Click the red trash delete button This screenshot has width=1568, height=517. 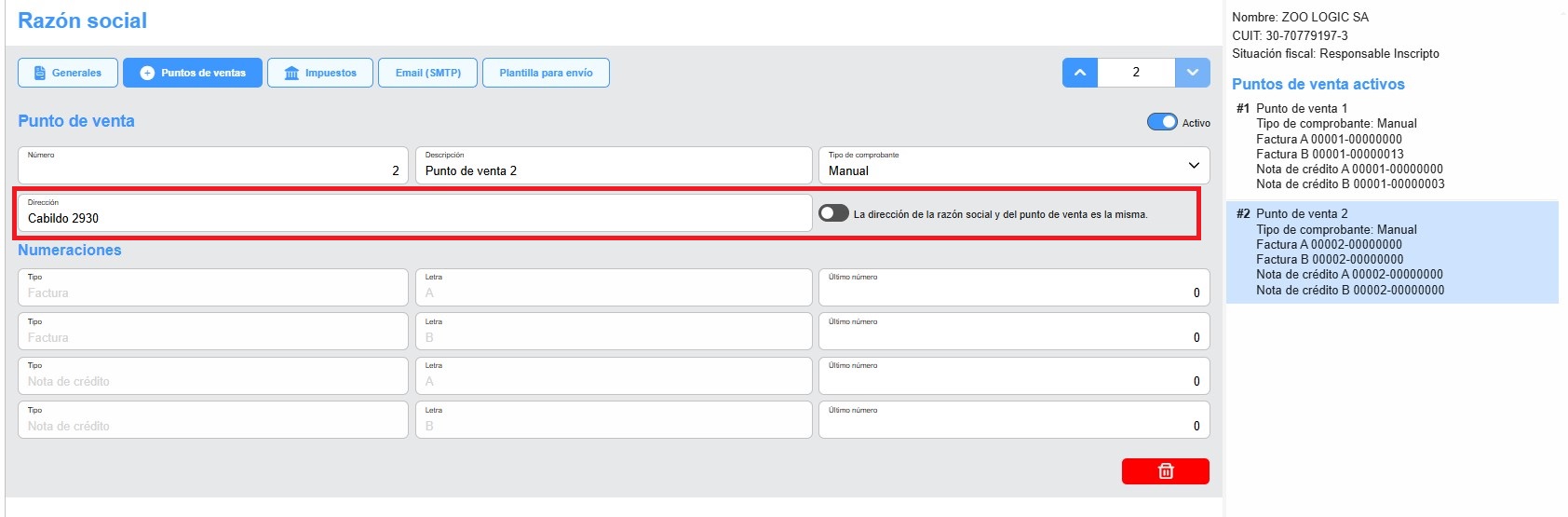click(1165, 471)
